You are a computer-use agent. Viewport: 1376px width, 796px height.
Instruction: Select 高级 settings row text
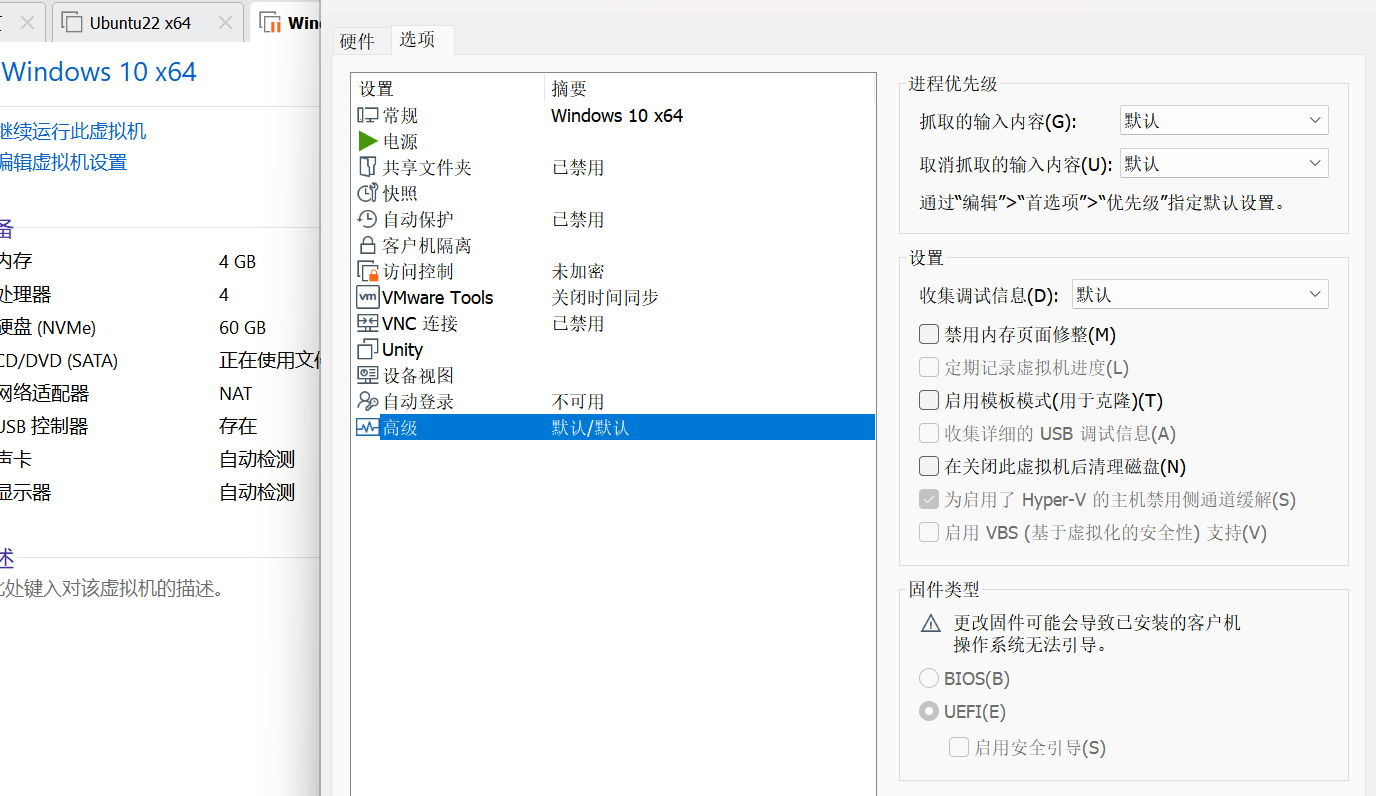pos(400,428)
